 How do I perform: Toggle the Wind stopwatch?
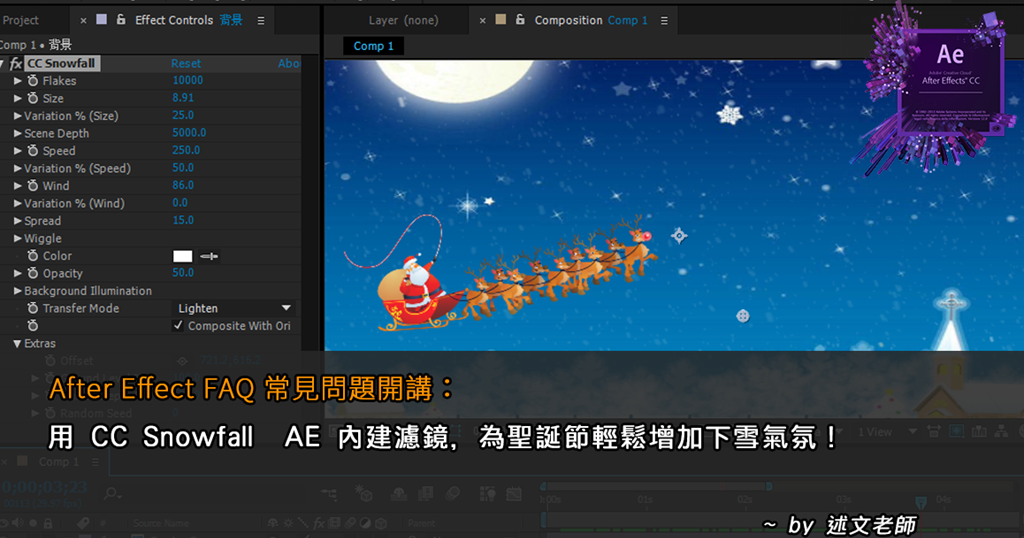pos(33,186)
